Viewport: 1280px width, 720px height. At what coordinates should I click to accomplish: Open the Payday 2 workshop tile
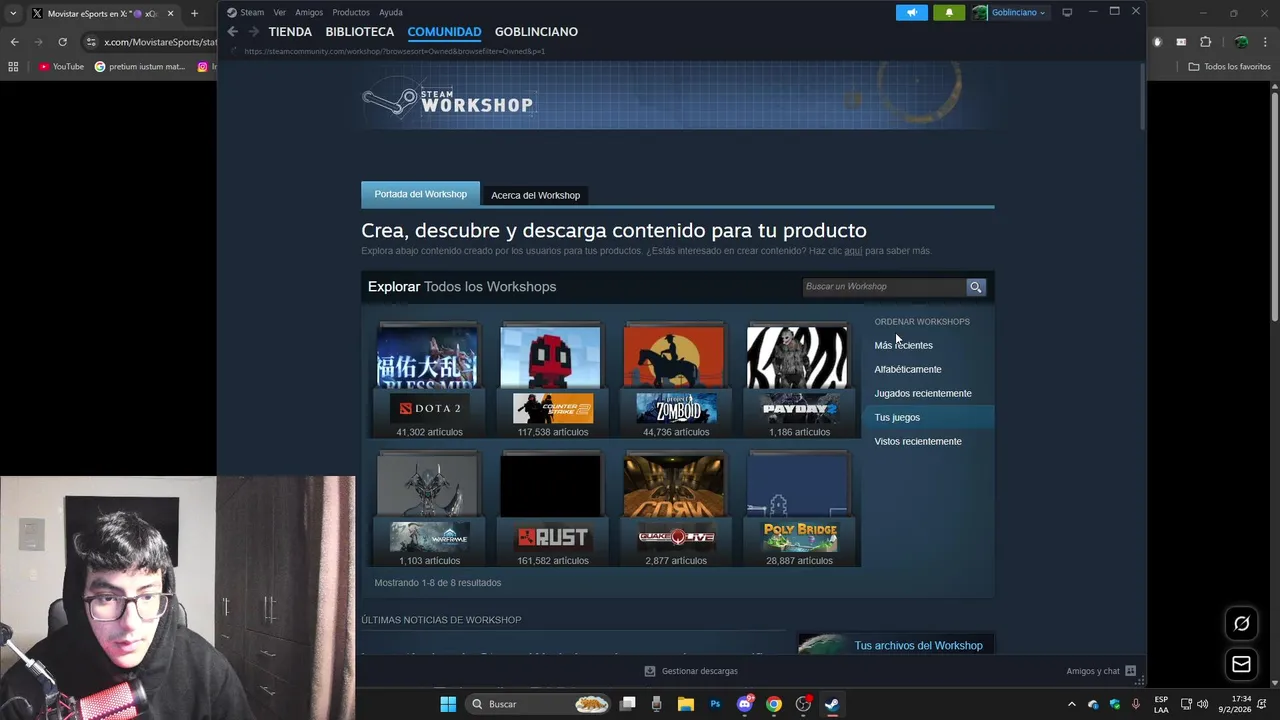[799, 380]
